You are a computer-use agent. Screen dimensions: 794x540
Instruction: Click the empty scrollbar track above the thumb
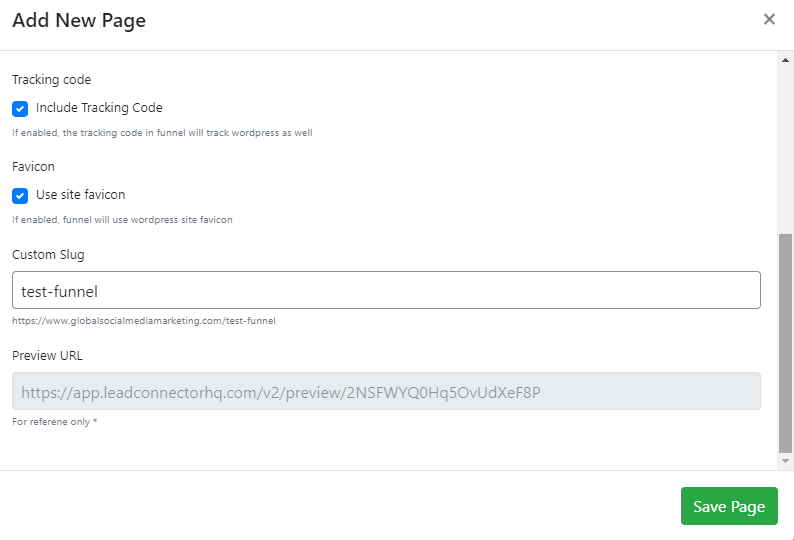[786, 150]
